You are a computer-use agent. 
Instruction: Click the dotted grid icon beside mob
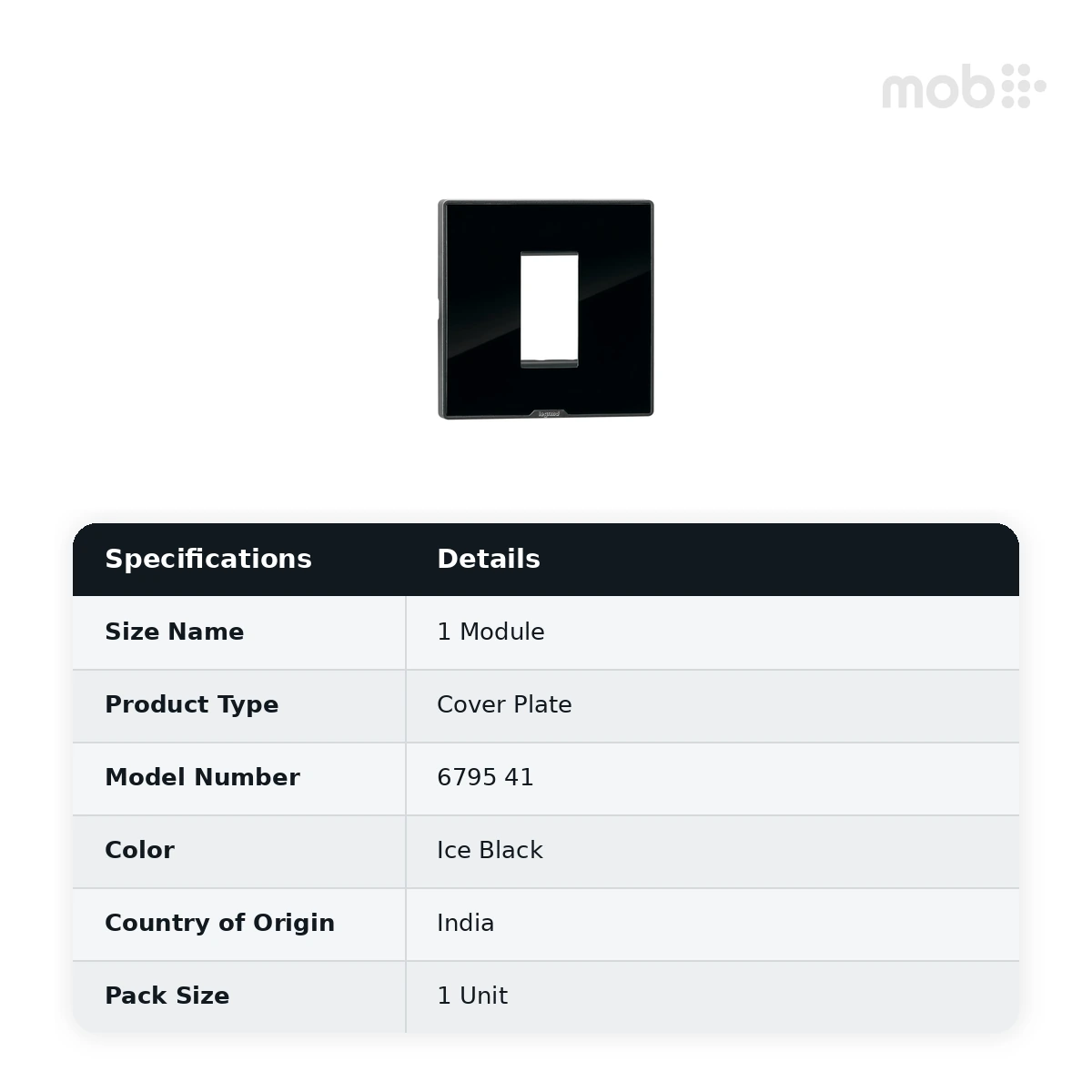click(1024, 86)
